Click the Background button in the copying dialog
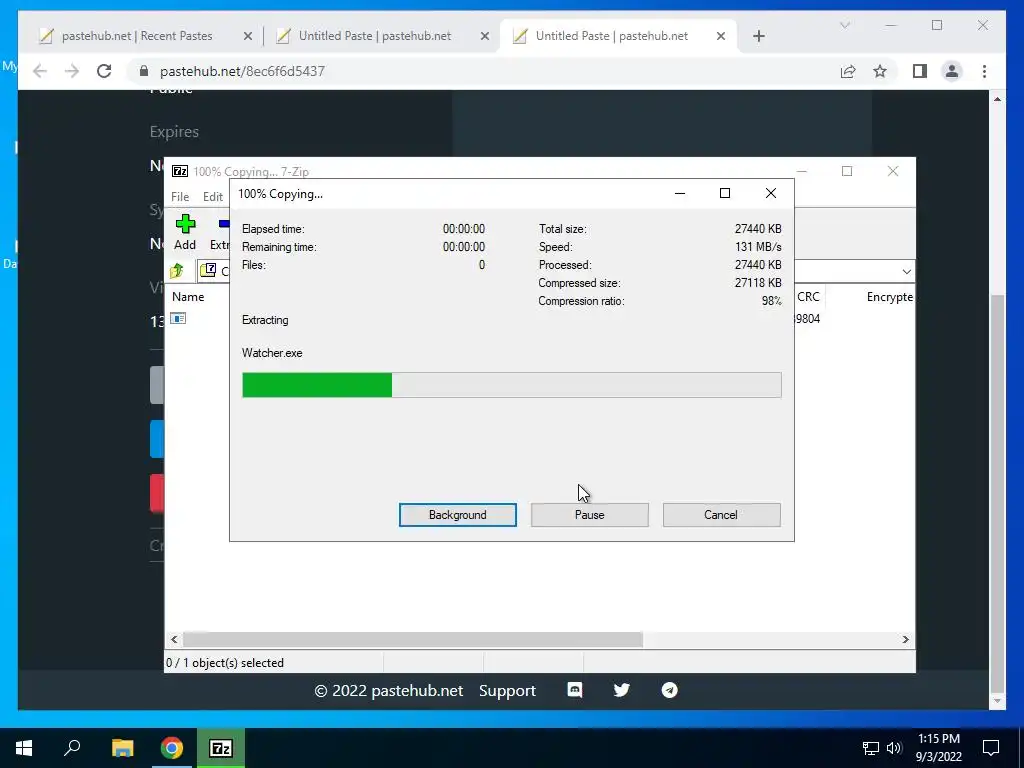This screenshot has height=768, width=1024. pyautogui.click(x=457, y=515)
